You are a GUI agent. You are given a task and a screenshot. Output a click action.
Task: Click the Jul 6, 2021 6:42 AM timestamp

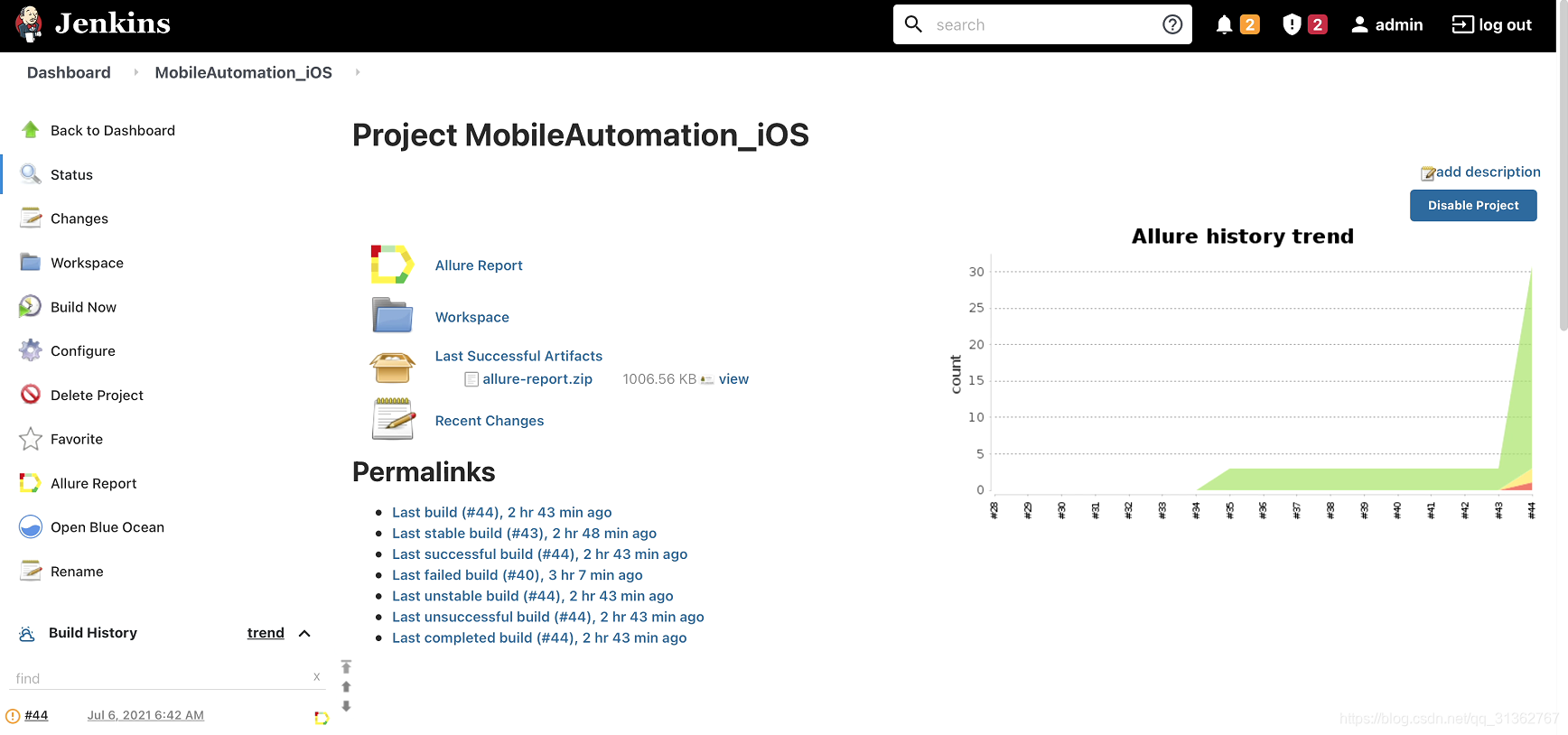[x=145, y=715]
